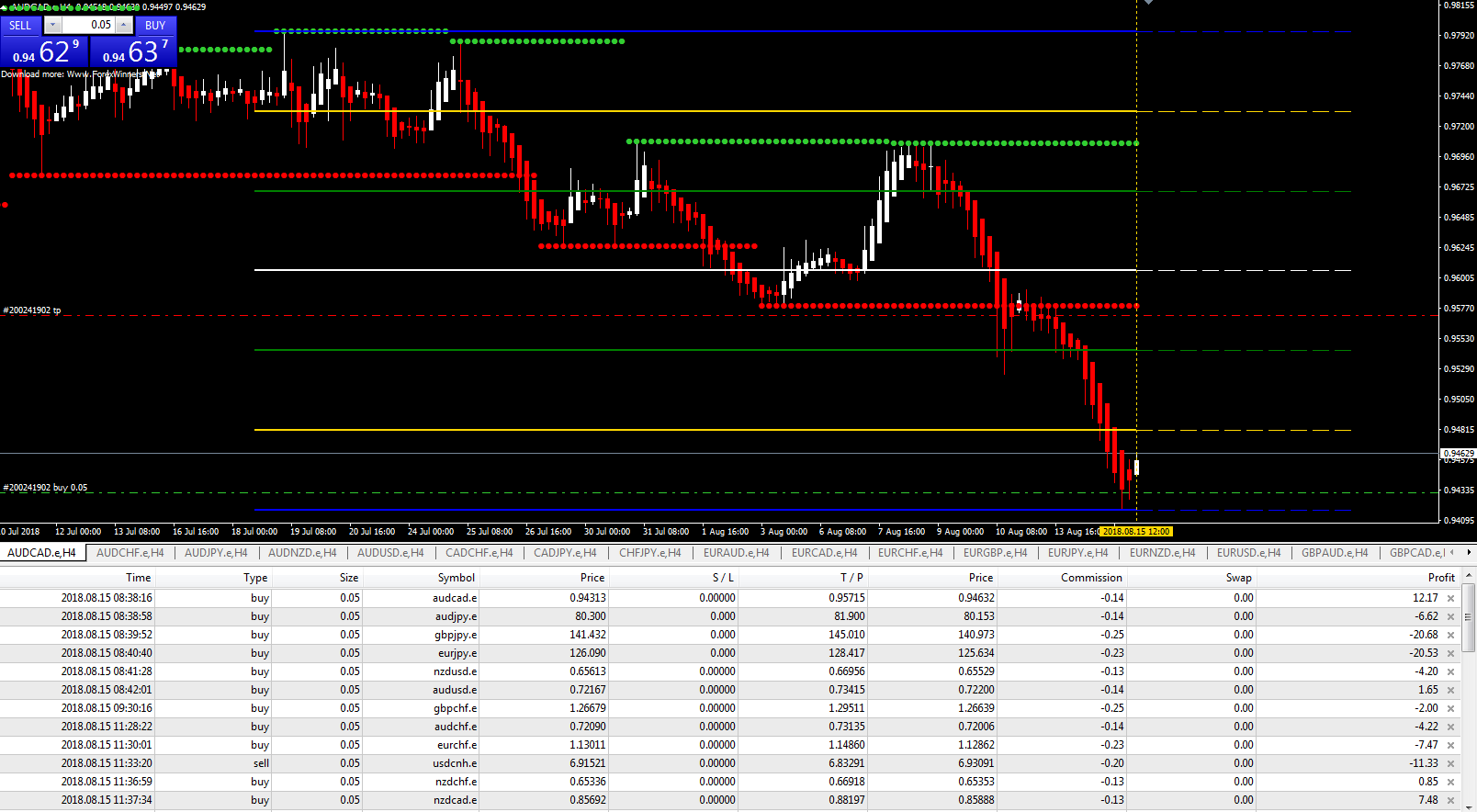1477x812 pixels.
Task: Click the SELL one-click trading button
Action: (20, 26)
